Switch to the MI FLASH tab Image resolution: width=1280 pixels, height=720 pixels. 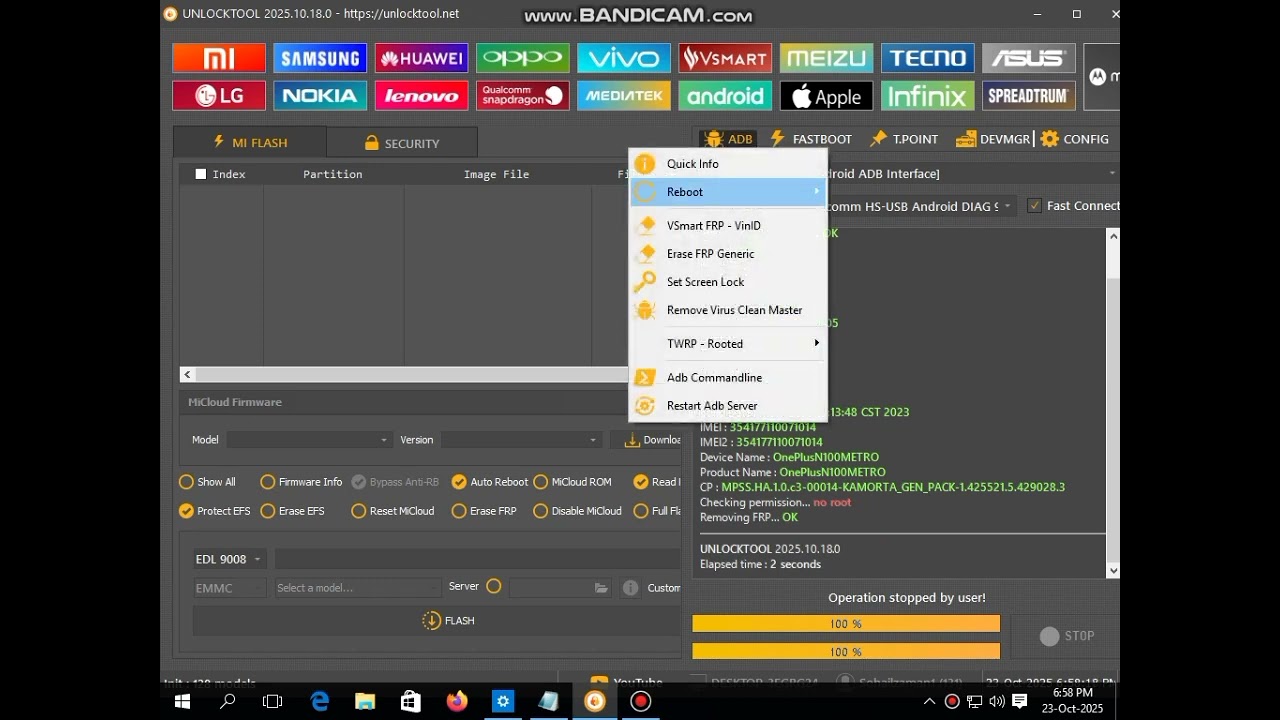[249, 143]
